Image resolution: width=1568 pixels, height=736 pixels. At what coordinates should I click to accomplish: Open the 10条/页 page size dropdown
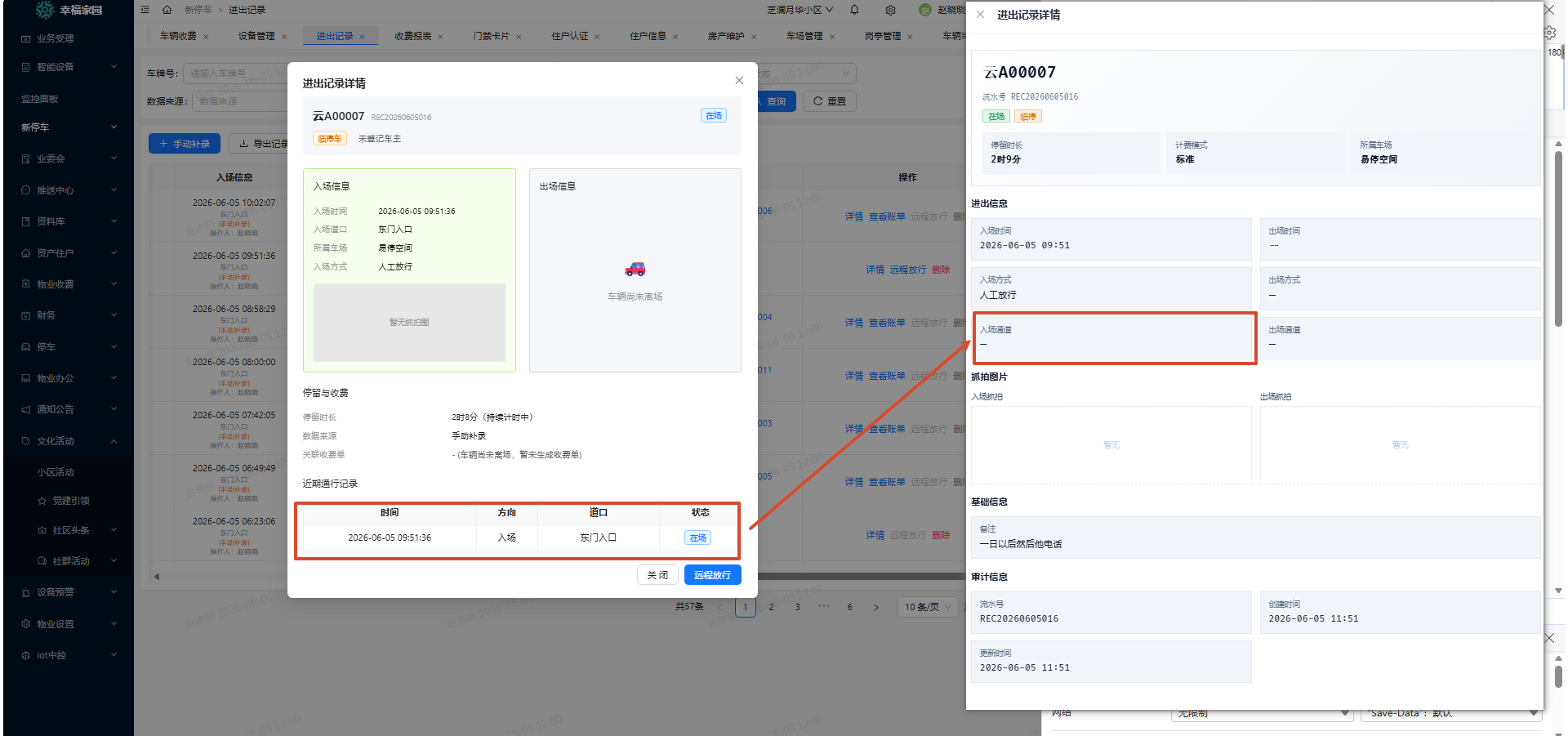click(927, 607)
